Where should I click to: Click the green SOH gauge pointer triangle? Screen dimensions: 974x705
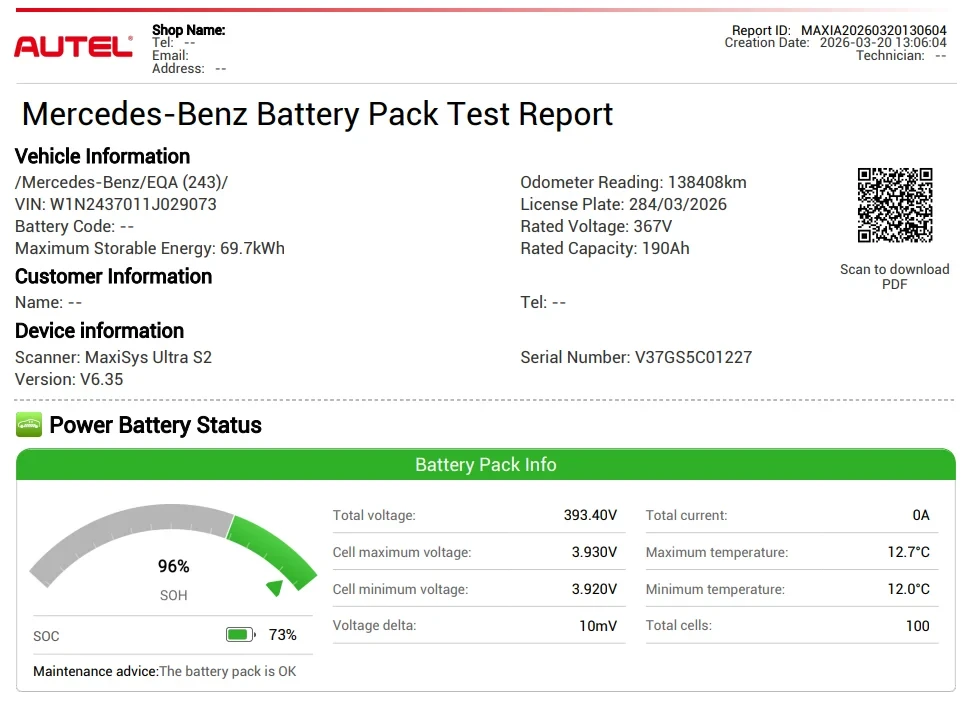tap(274, 587)
